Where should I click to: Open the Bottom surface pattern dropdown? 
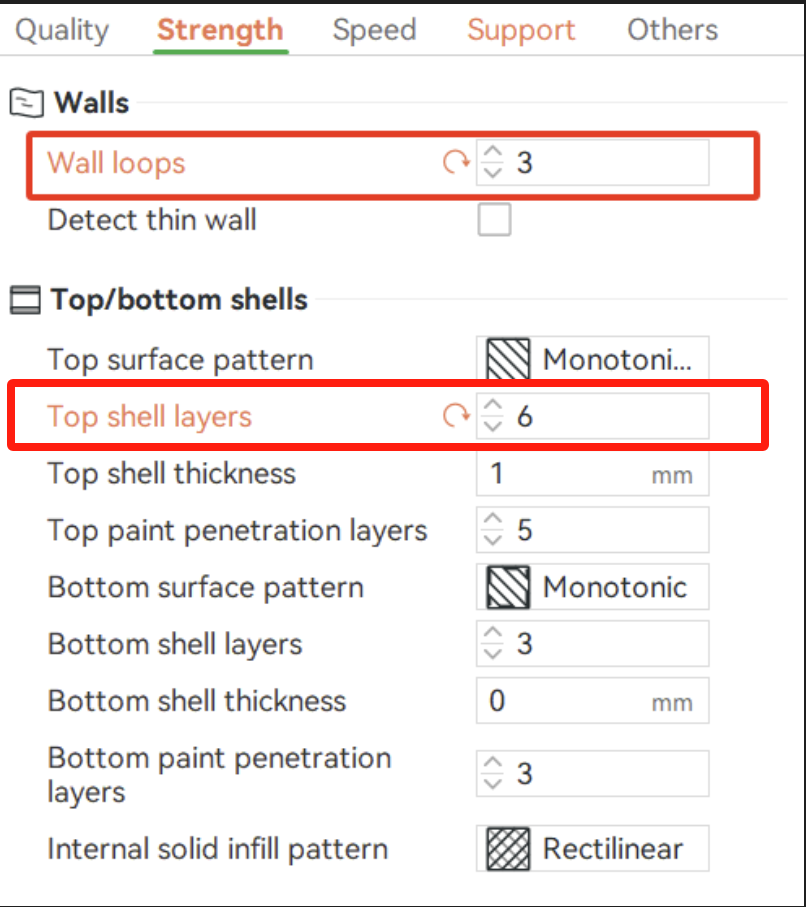(x=591, y=587)
